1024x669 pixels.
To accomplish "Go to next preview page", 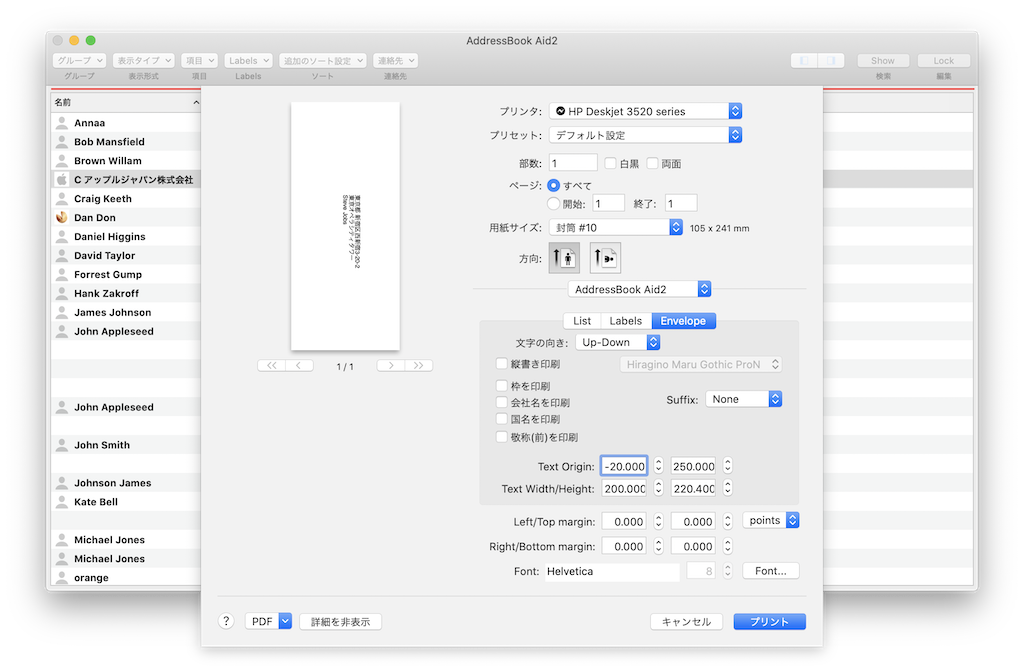I will [391, 366].
